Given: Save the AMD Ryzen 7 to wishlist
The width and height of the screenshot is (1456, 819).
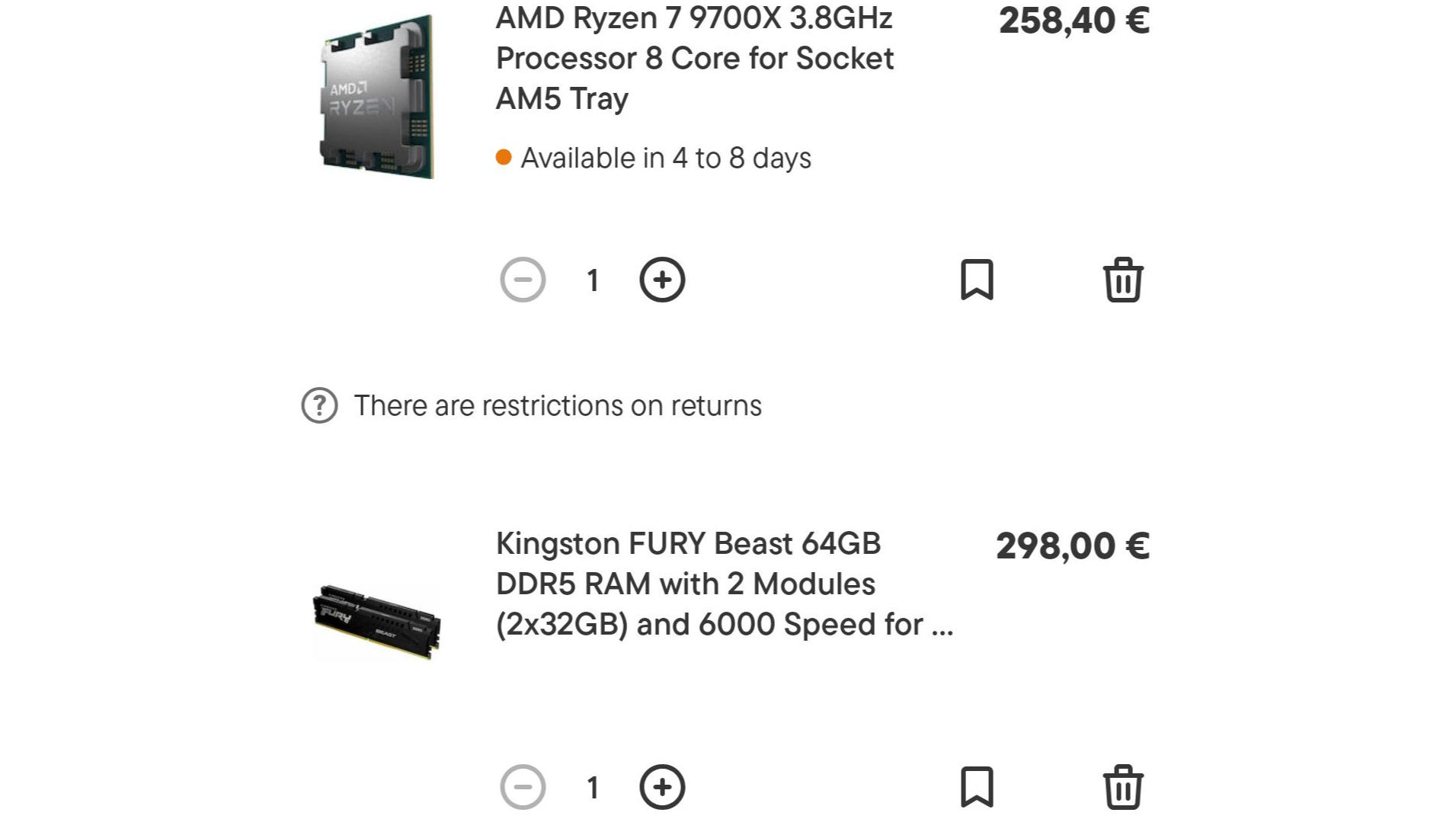Looking at the screenshot, I should pos(978,280).
